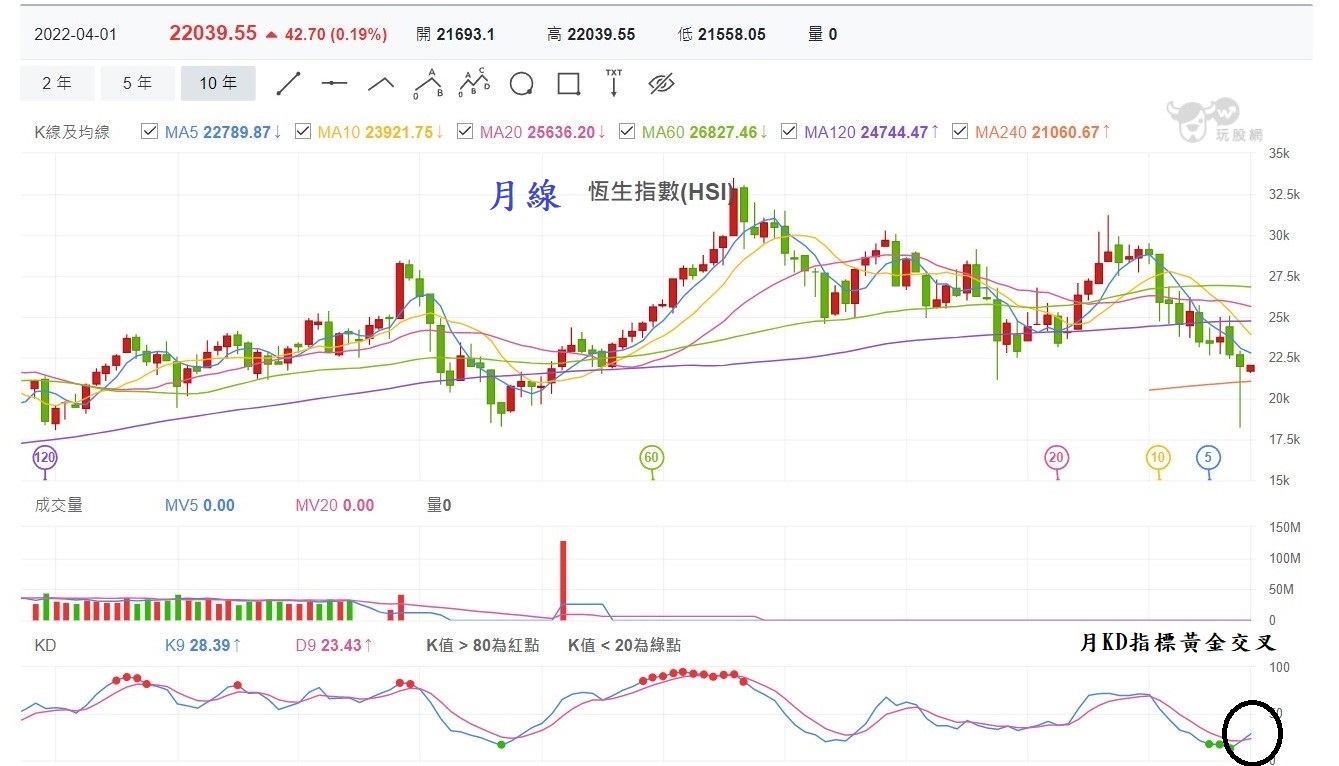Image resolution: width=1339 pixels, height=766 pixels.
Task: Select the rectangle drawing tool
Action: 568,84
